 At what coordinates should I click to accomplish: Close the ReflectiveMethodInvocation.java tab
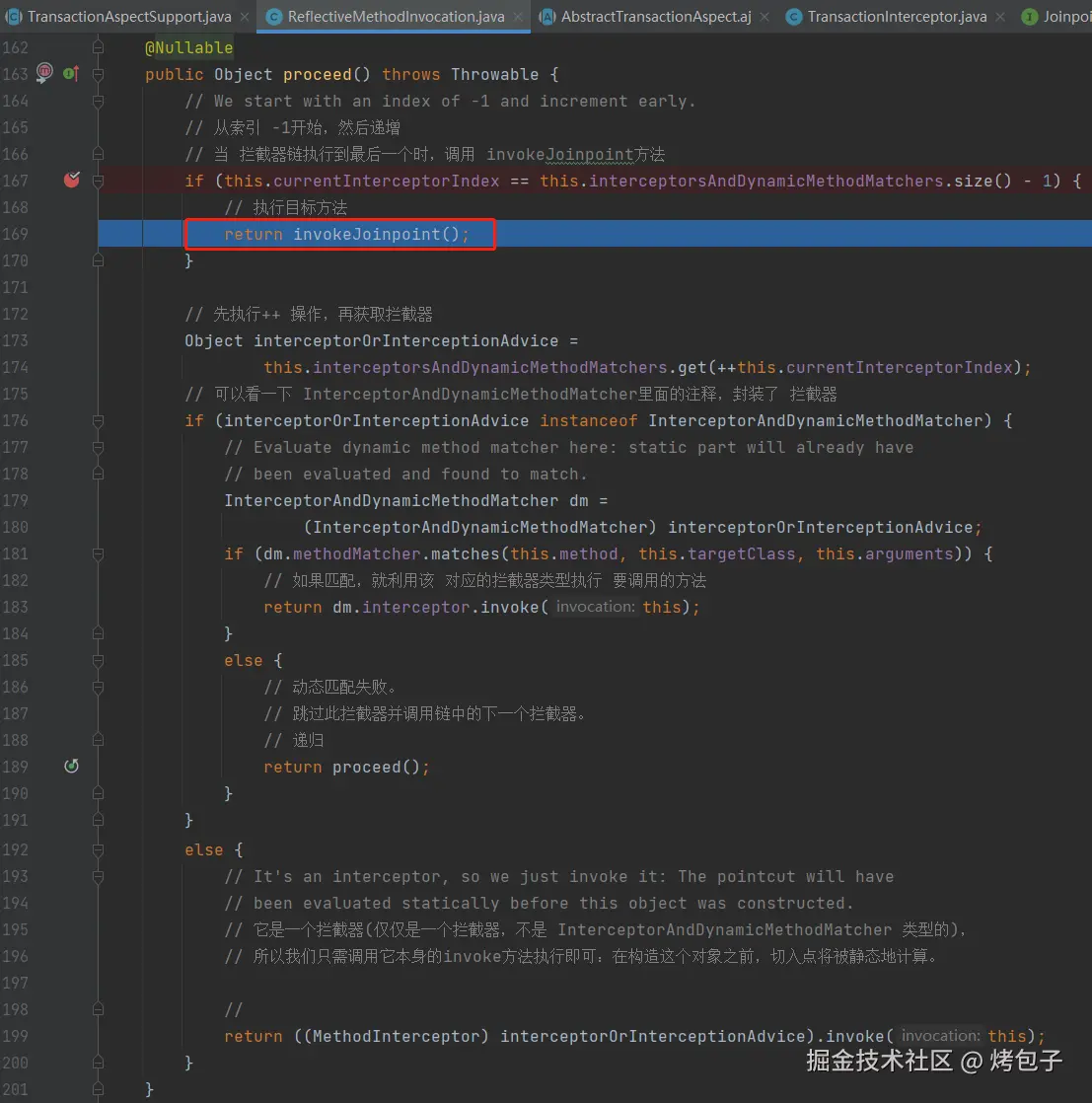pos(518,17)
